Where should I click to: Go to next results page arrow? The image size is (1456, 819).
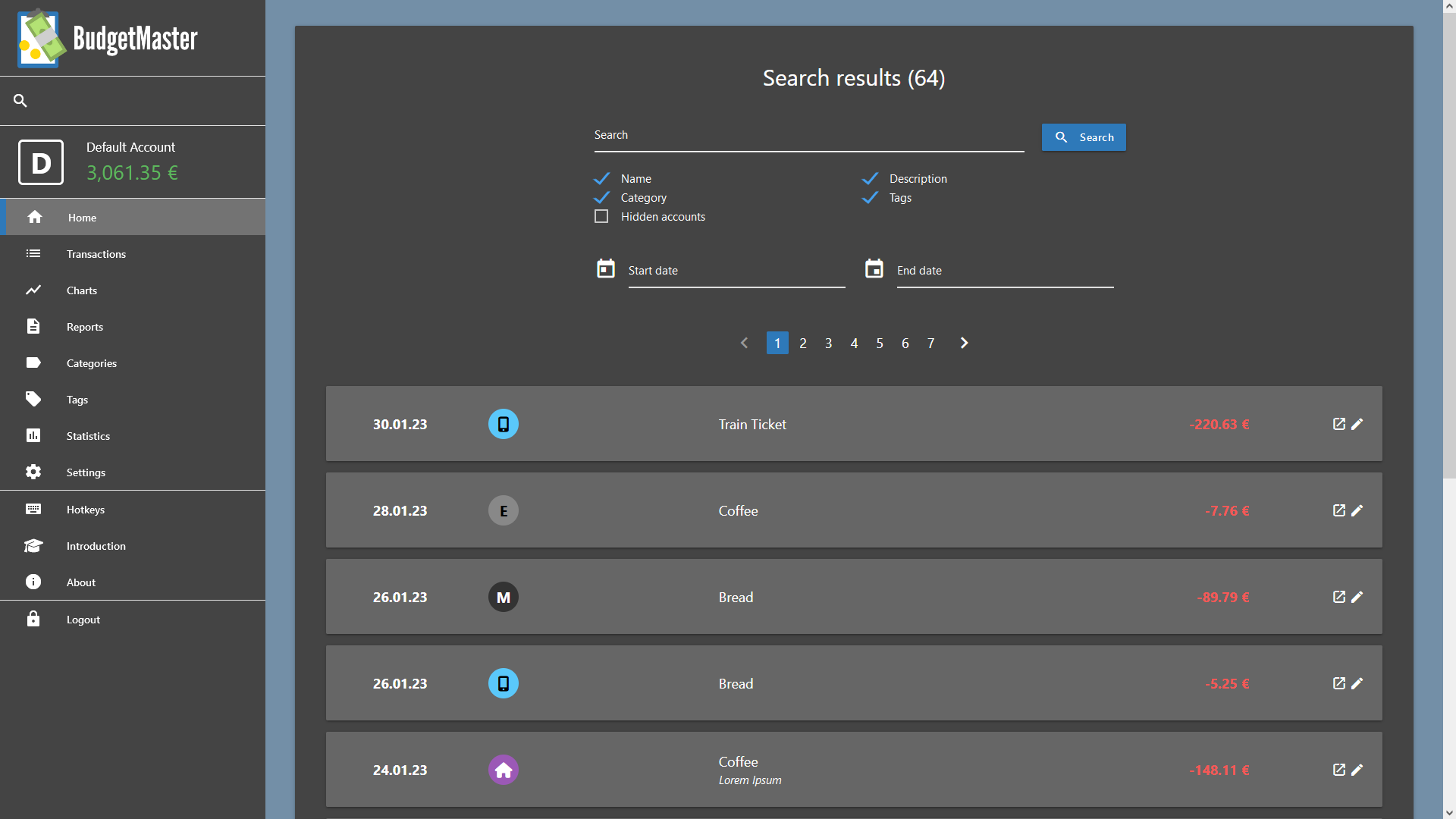click(964, 343)
